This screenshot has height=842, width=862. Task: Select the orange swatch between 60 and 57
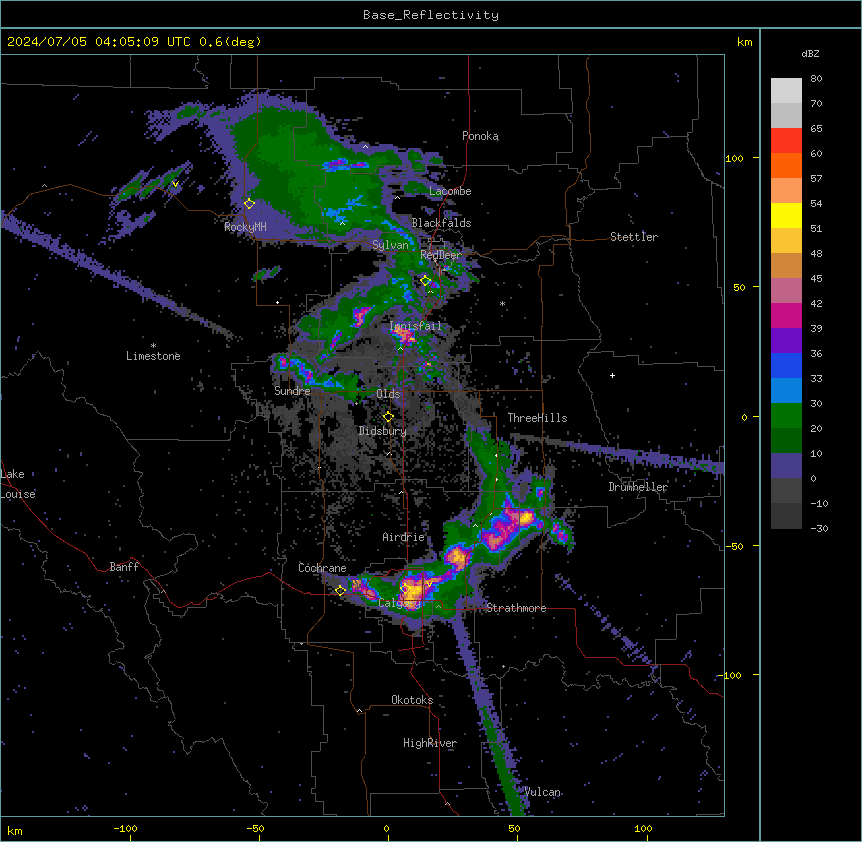point(786,165)
